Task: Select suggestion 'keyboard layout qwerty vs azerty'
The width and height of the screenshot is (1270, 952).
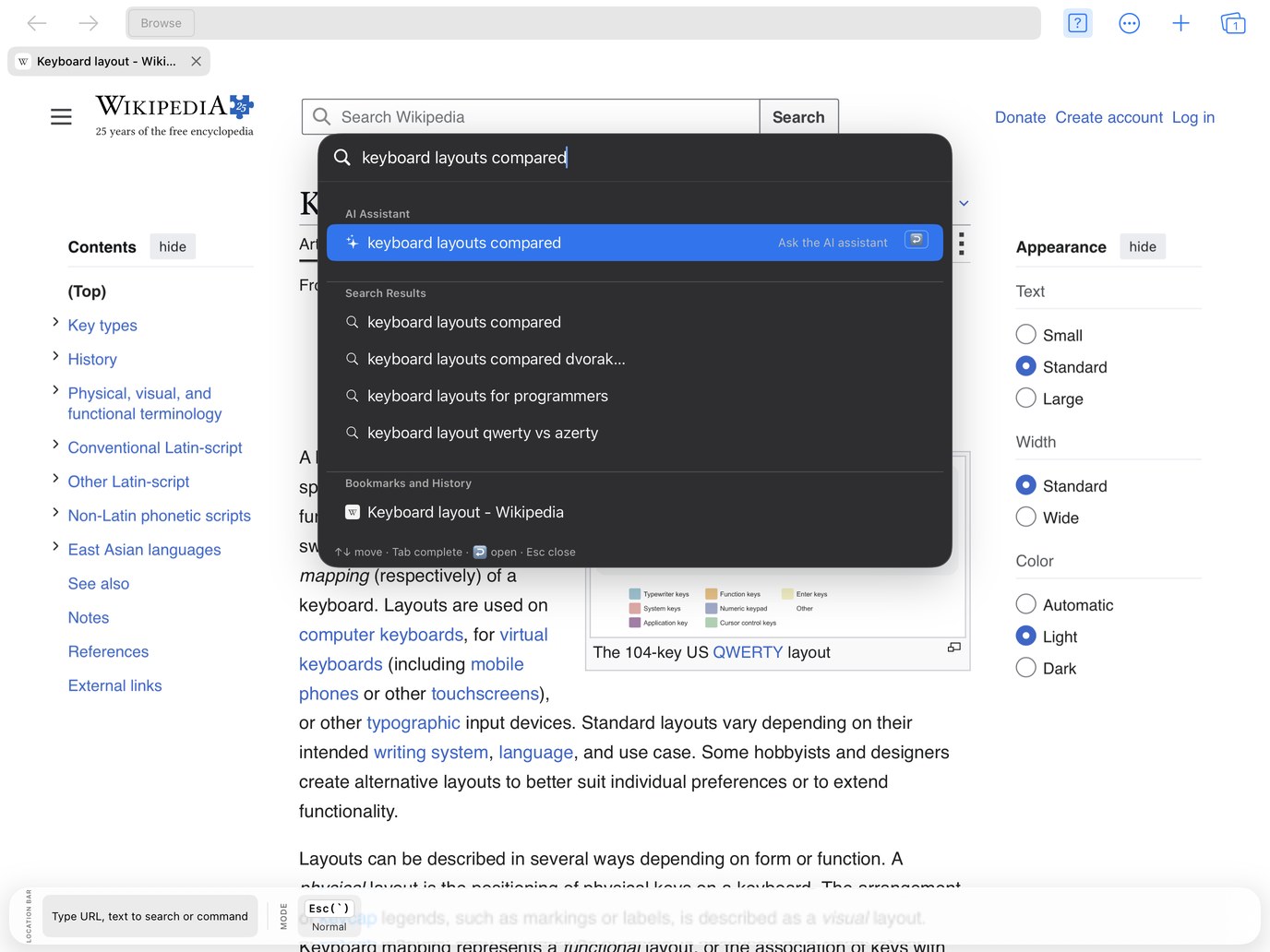Action: pyautogui.click(x=635, y=433)
